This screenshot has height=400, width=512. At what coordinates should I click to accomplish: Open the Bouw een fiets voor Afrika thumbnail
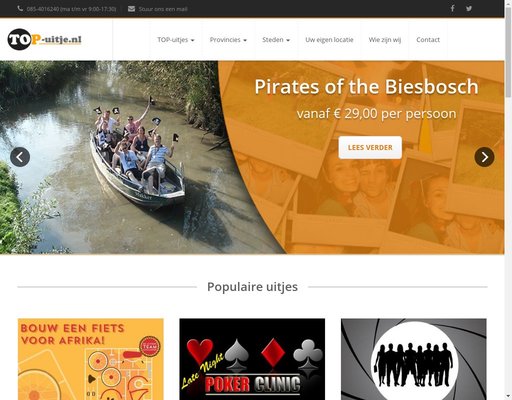coord(91,359)
